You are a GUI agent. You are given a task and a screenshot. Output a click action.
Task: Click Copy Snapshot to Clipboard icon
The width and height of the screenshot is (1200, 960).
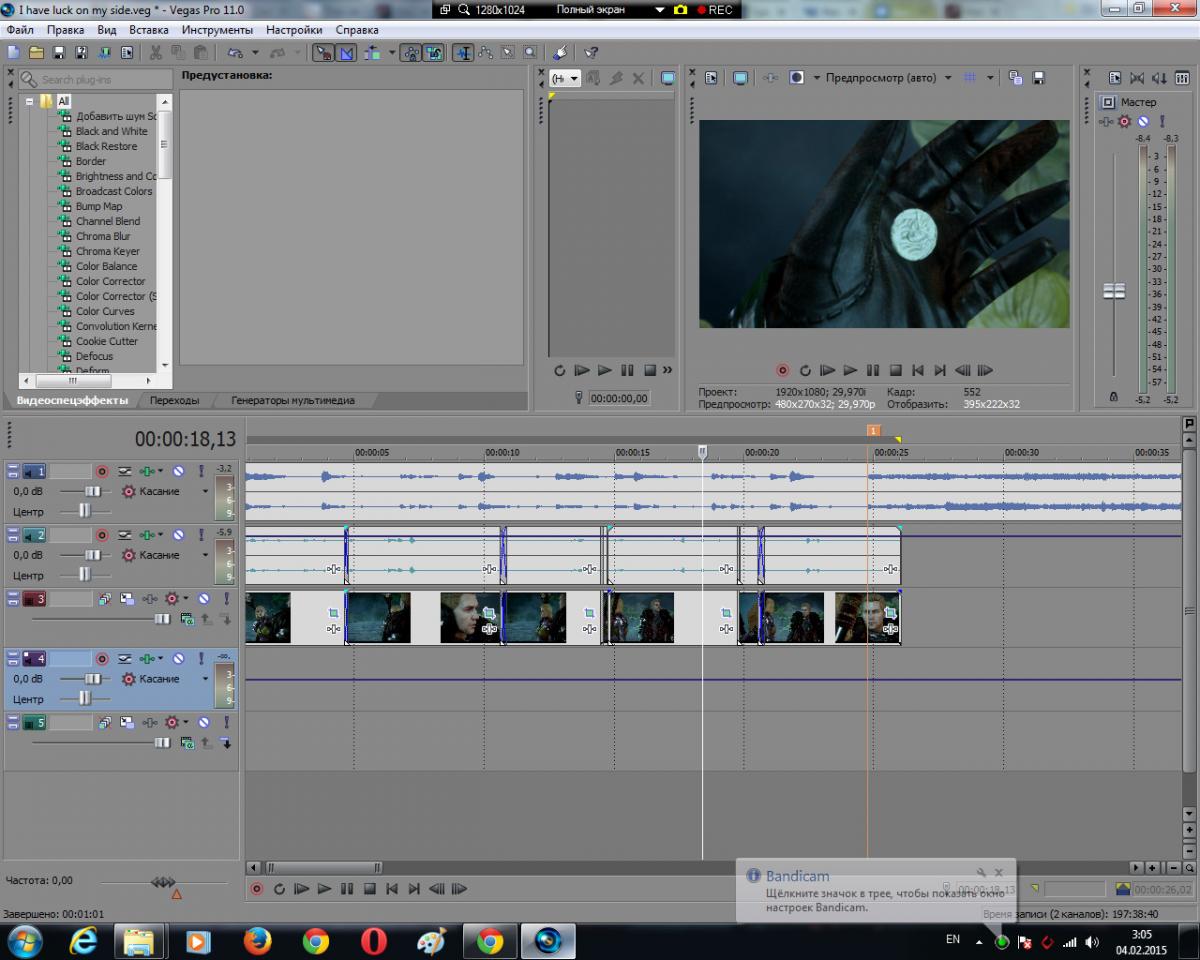coord(1015,77)
